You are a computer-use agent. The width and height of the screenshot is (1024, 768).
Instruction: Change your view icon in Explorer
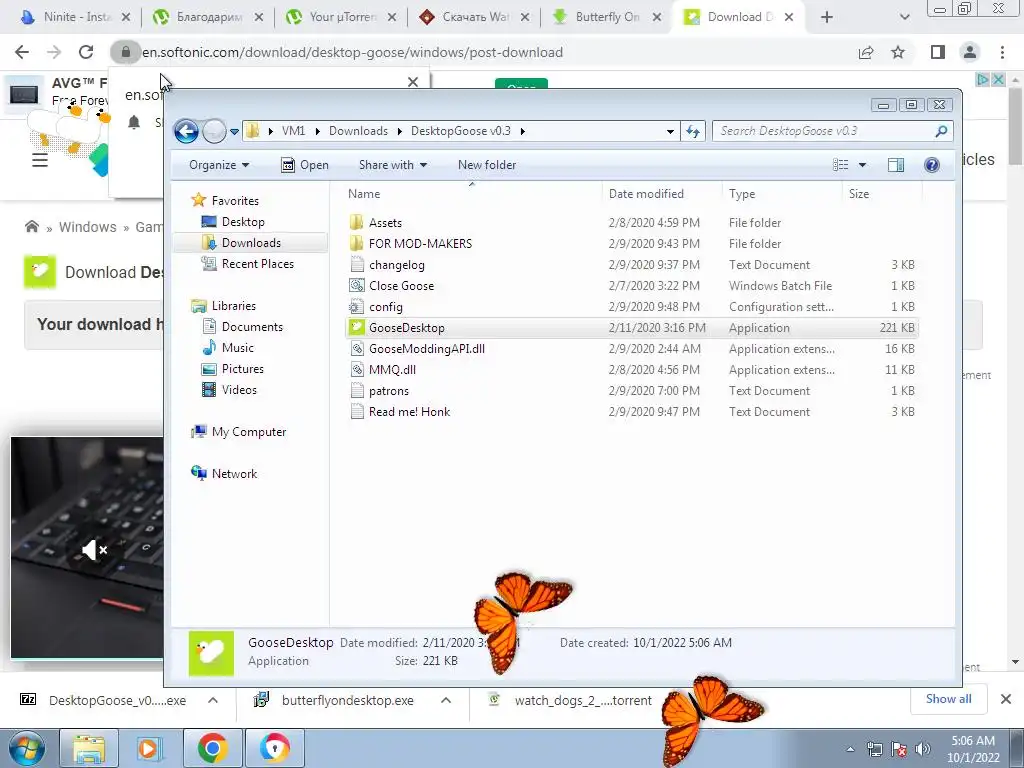coord(840,165)
